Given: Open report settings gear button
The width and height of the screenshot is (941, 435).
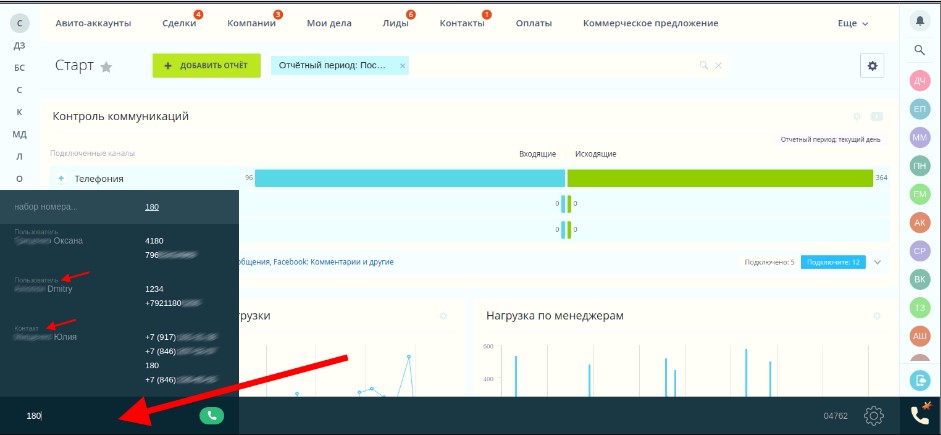Looking at the screenshot, I should pos(872,65).
